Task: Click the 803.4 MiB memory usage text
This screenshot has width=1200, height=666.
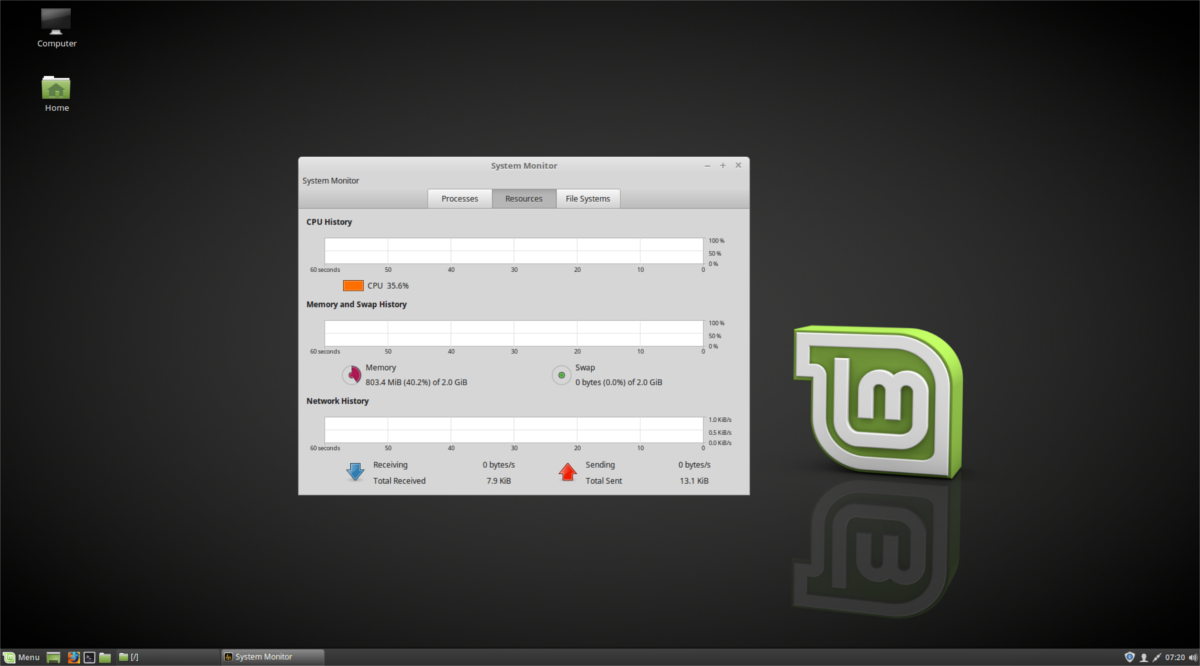Action: coord(415,382)
